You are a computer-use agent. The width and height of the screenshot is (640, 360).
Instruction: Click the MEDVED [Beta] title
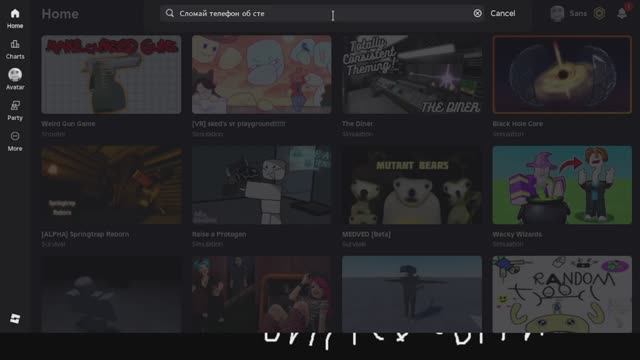[366, 234]
